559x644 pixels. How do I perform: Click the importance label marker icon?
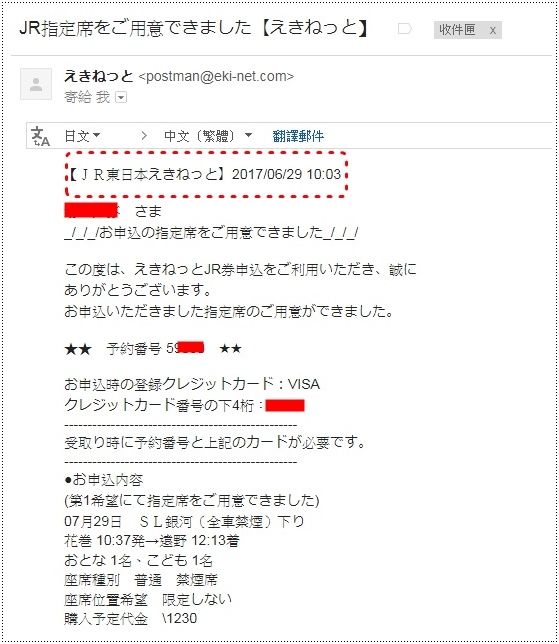tap(405, 29)
